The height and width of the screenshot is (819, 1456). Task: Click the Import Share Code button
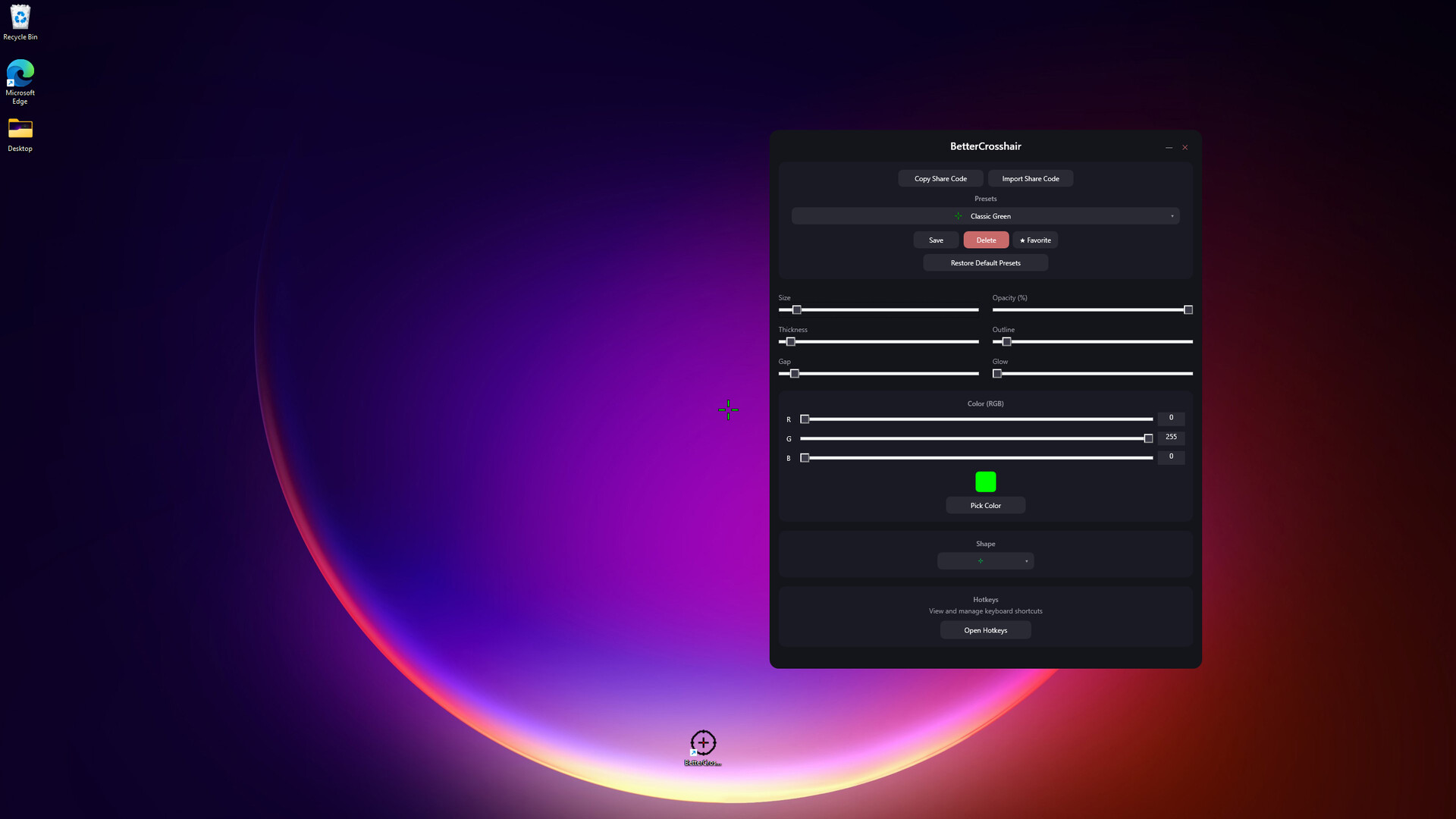(1030, 179)
